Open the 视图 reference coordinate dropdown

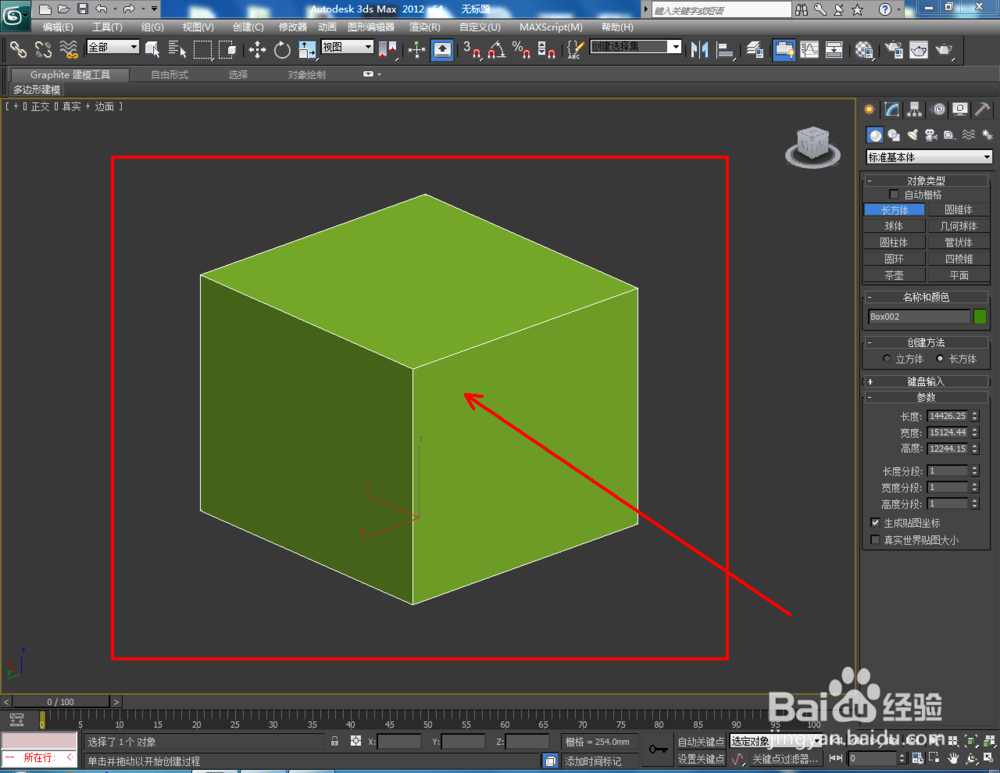pos(347,47)
